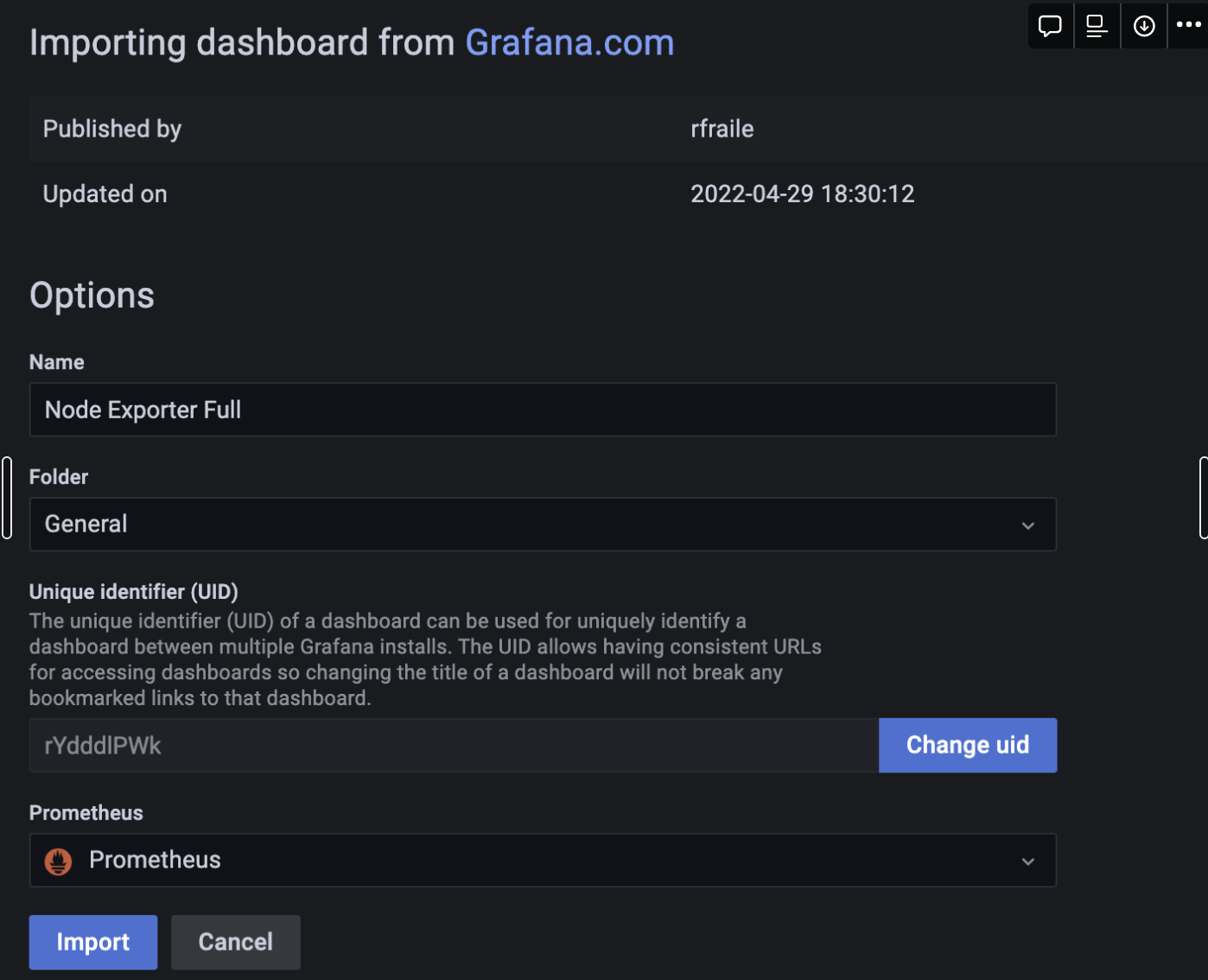Click the right edge slide handle

click(1204, 498)
